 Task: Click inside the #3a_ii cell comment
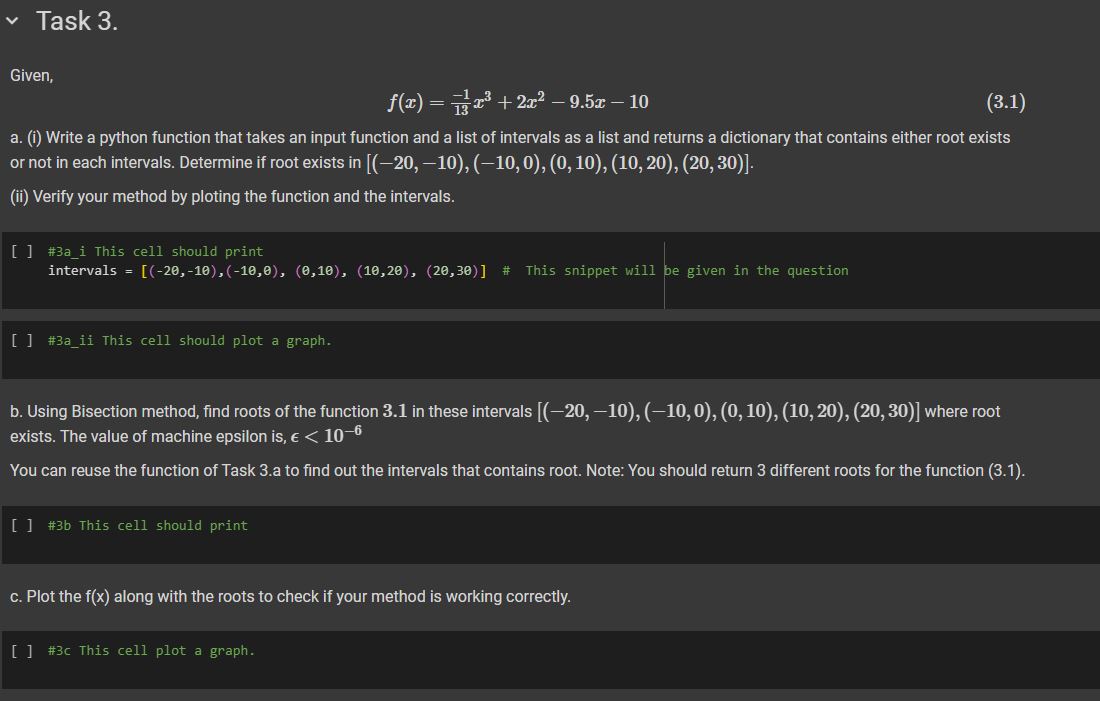coord(189,340)
